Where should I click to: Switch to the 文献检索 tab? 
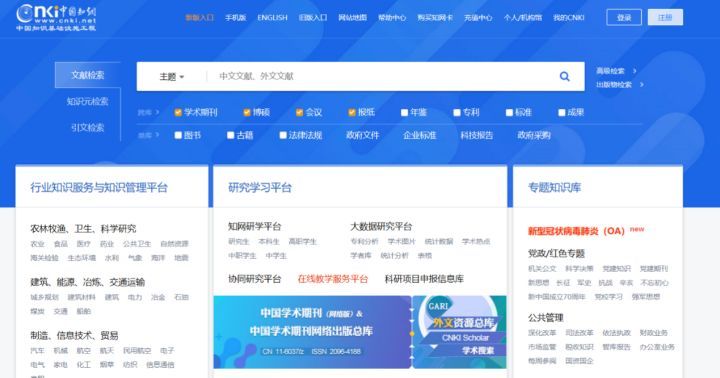88,75
